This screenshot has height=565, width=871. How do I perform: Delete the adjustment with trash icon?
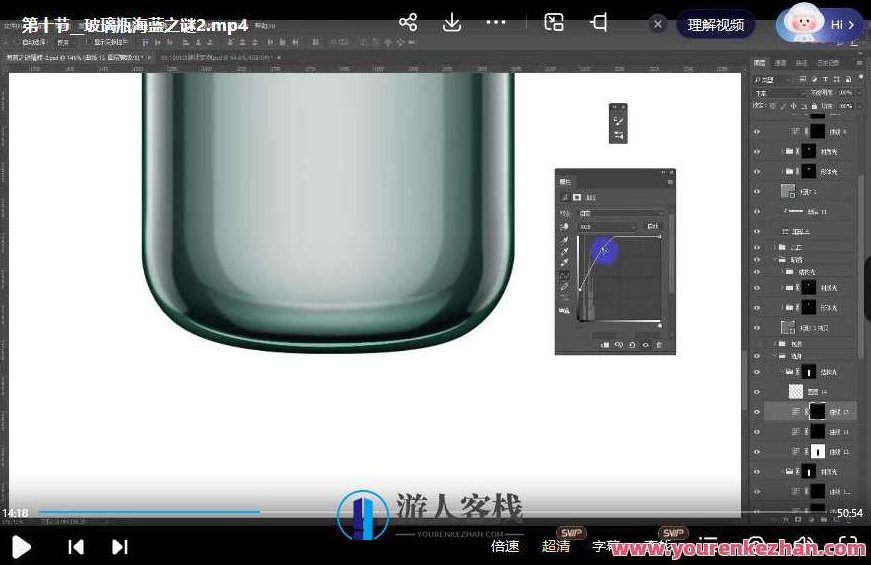click(x=659, y=345)
